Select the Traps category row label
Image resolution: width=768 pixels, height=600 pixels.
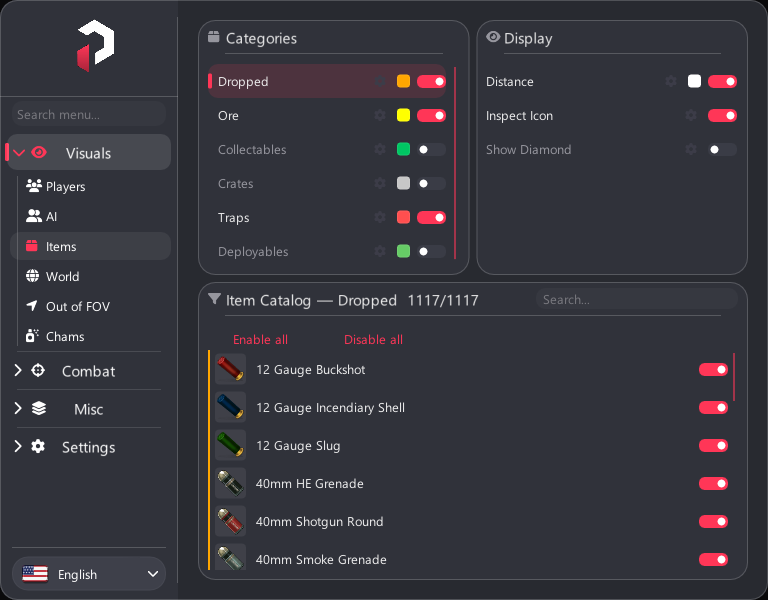pyautogui.click(x=234, y=218)
